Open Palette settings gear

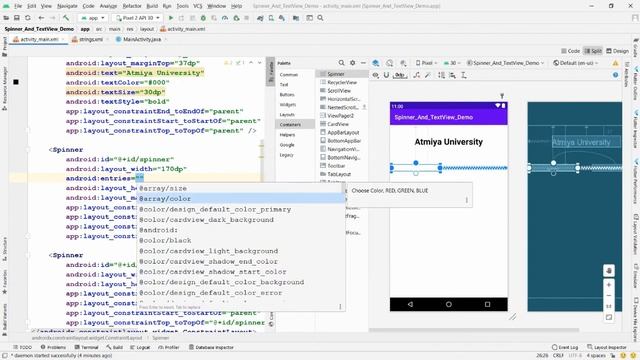click(x=353, y=63)
